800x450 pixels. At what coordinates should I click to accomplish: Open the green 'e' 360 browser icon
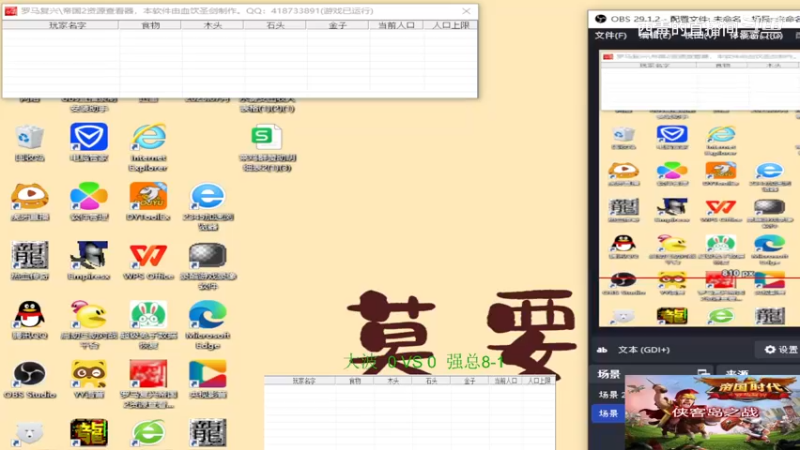point(148,434)
